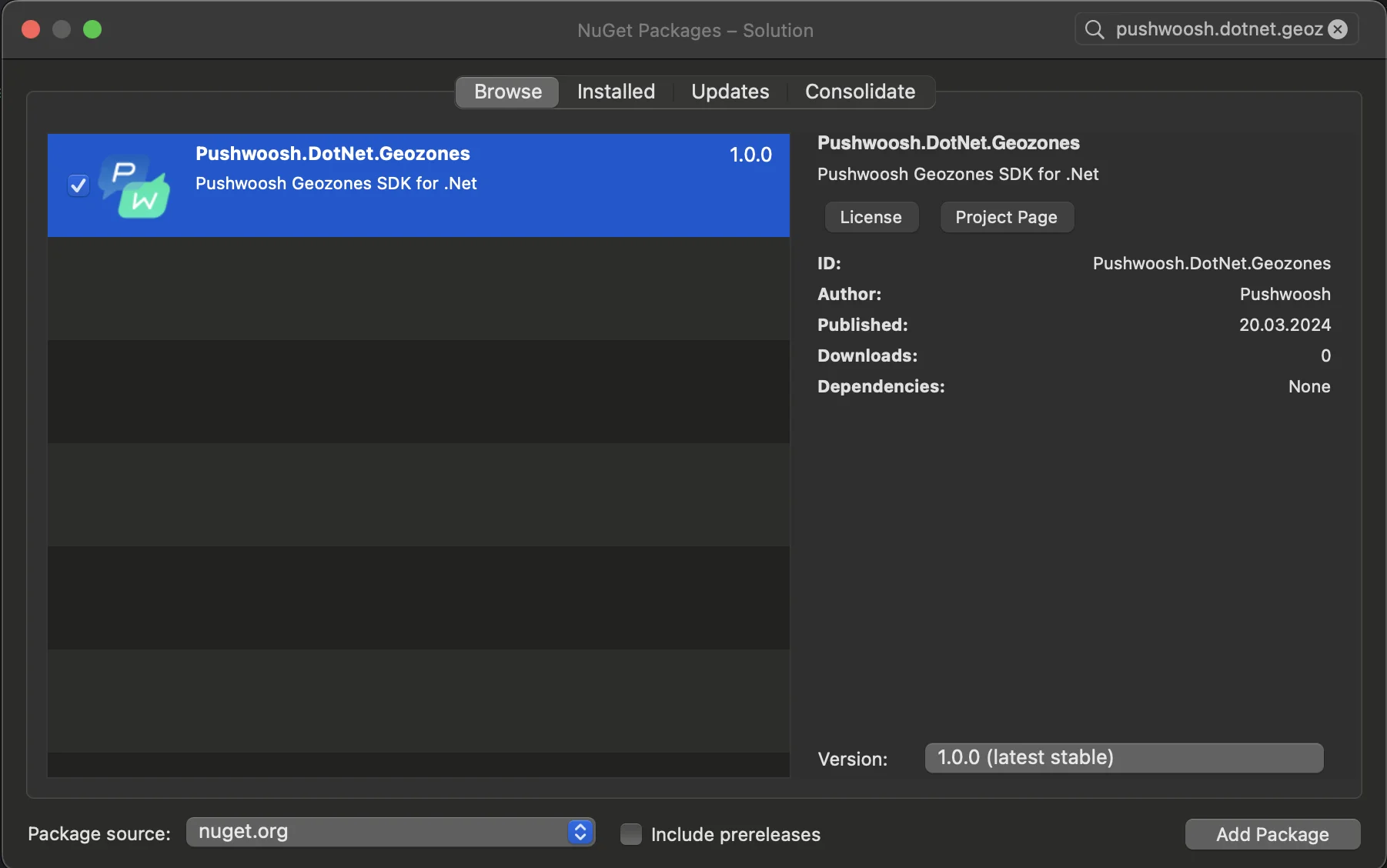Close the NuGet Packages window
Viewport: 1387px width, 868px height.
click(x=31, y=29)
